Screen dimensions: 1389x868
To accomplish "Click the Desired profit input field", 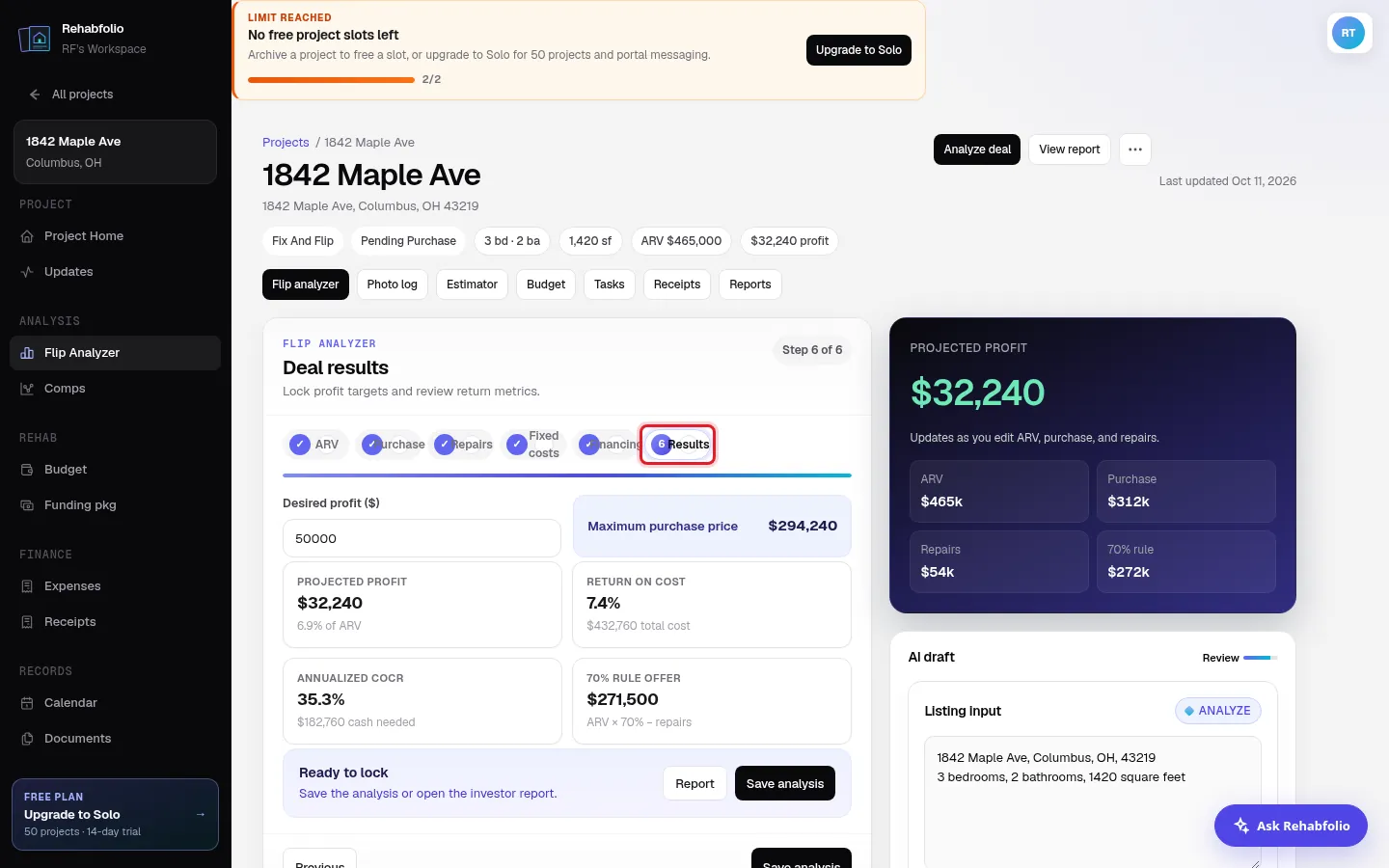I will tap(422, 538).
